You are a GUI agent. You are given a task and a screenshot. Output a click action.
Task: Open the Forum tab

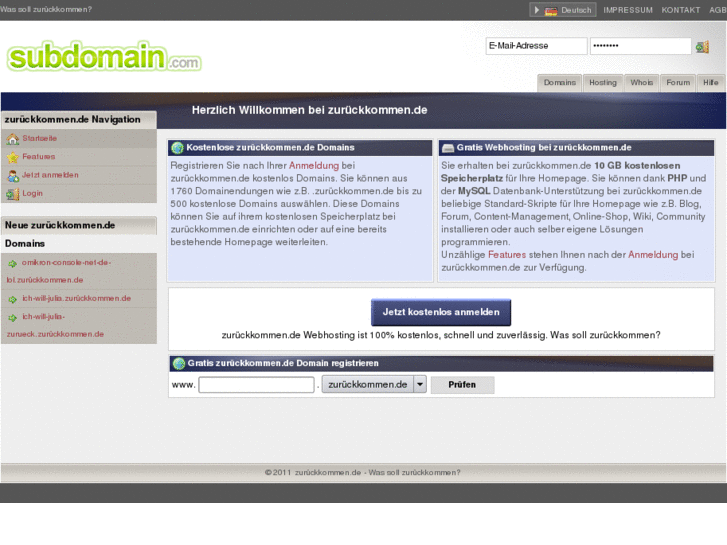(x=678, y=83)
